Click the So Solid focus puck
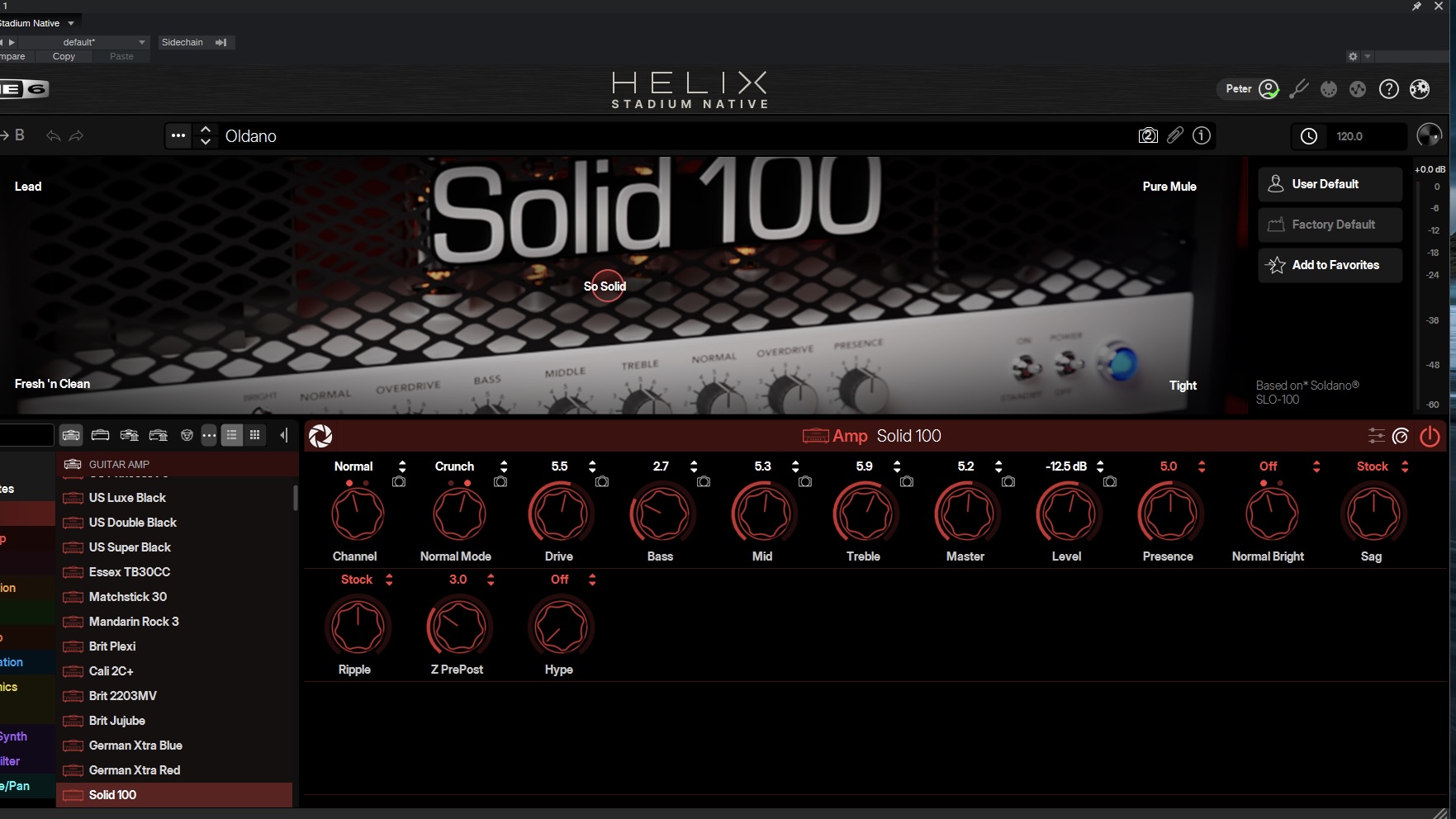 pyautogui.click(x=606, y=286)
